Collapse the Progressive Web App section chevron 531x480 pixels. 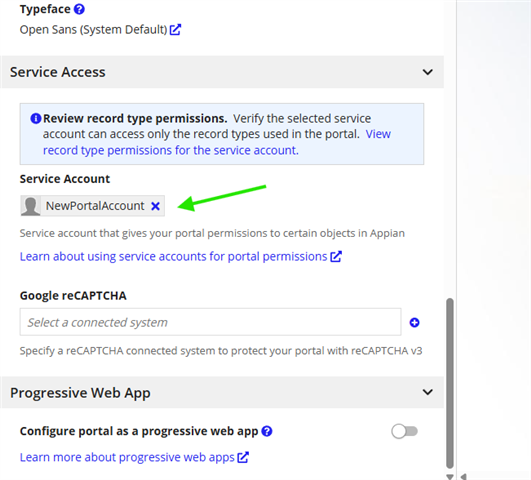428,392
